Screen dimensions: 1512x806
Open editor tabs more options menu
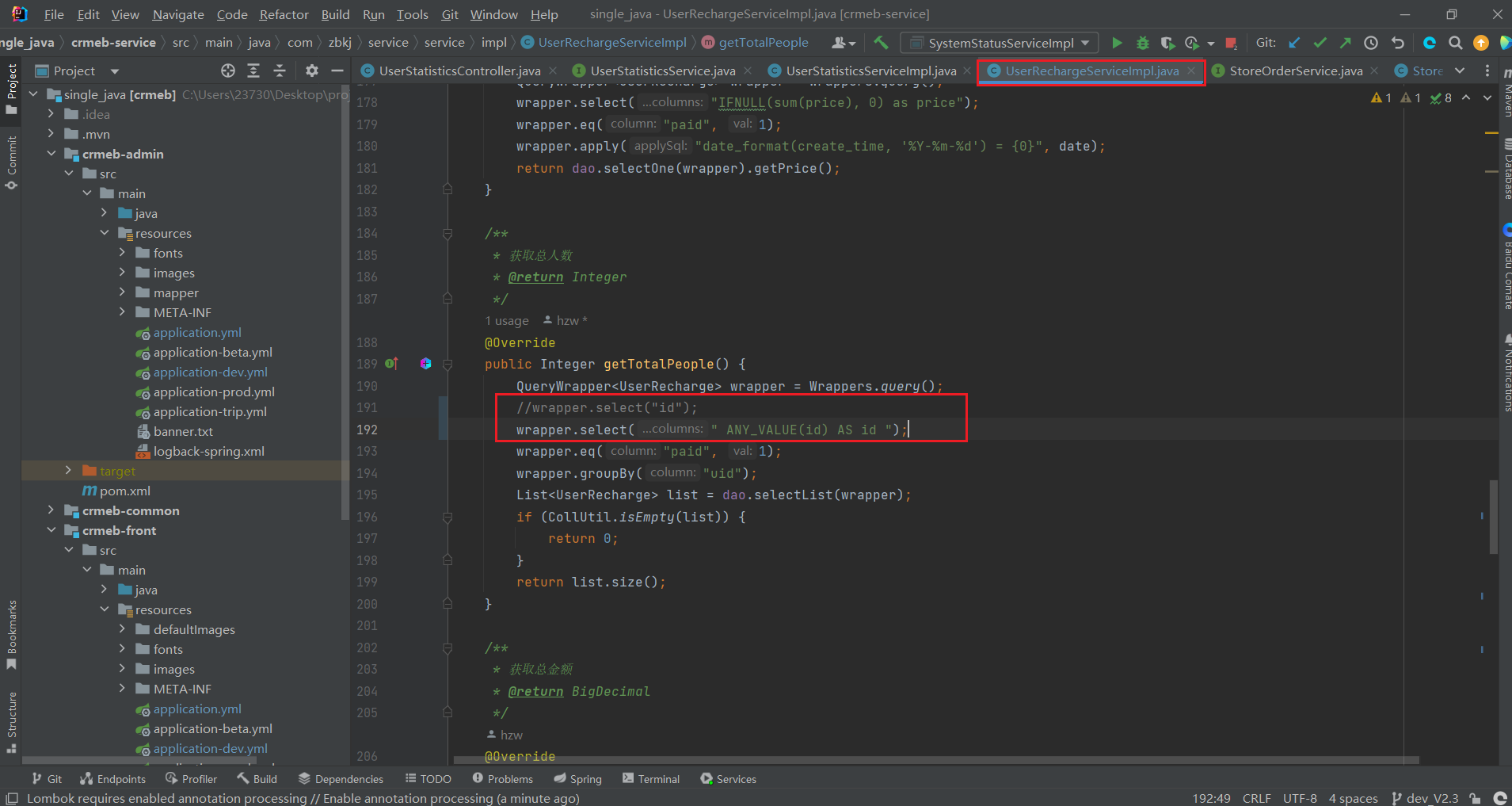tap(1487, 71)
